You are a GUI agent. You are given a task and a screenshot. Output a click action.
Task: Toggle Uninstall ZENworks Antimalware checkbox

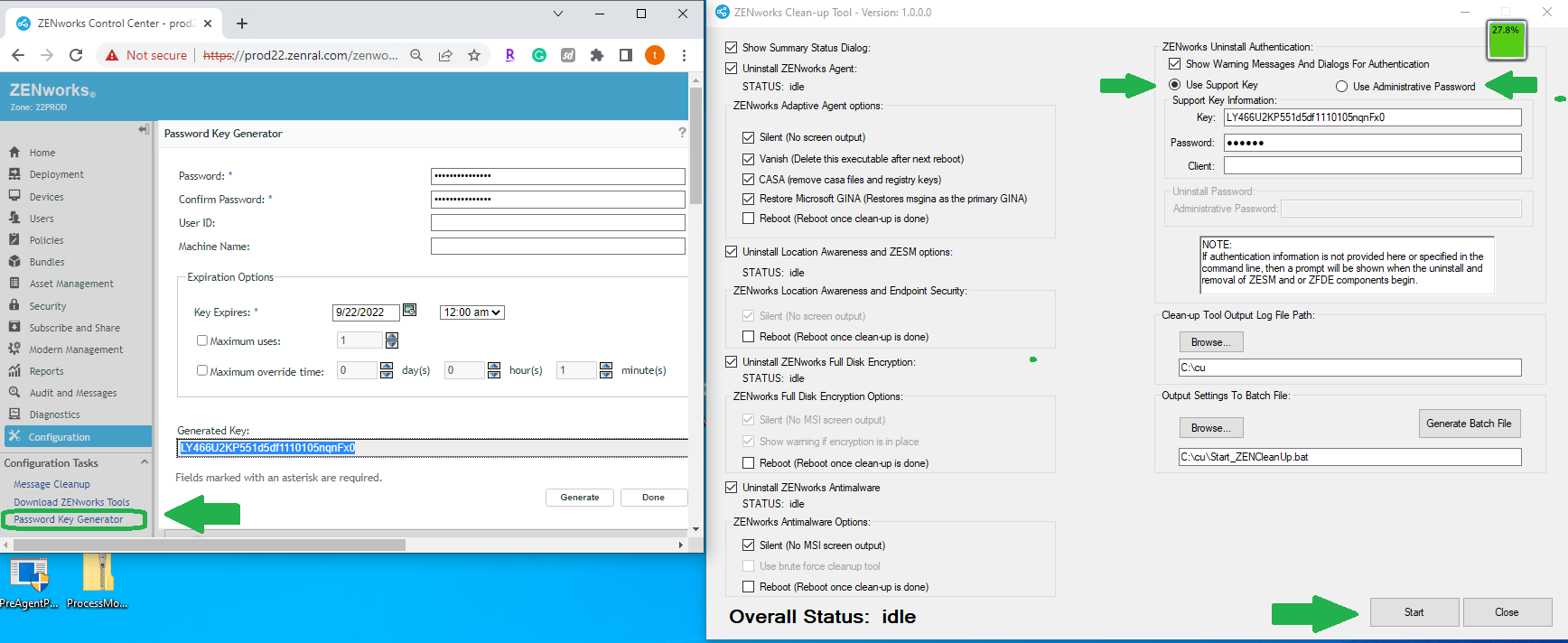(732, 487)
